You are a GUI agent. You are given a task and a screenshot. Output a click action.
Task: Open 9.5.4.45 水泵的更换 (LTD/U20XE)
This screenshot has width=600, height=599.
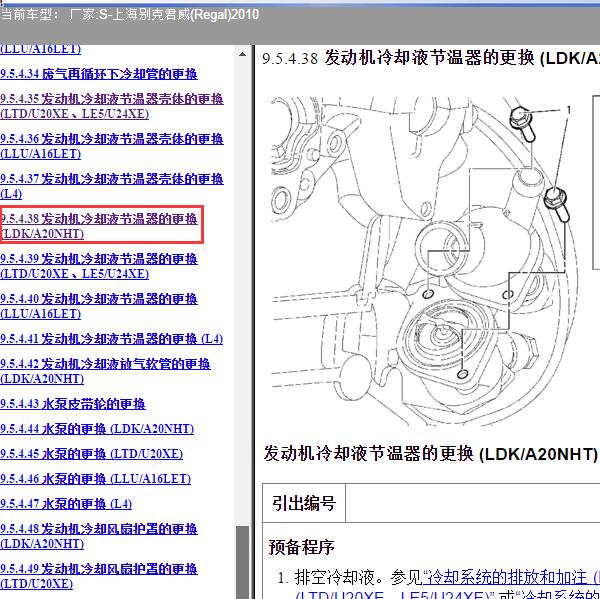pos(91,454)
